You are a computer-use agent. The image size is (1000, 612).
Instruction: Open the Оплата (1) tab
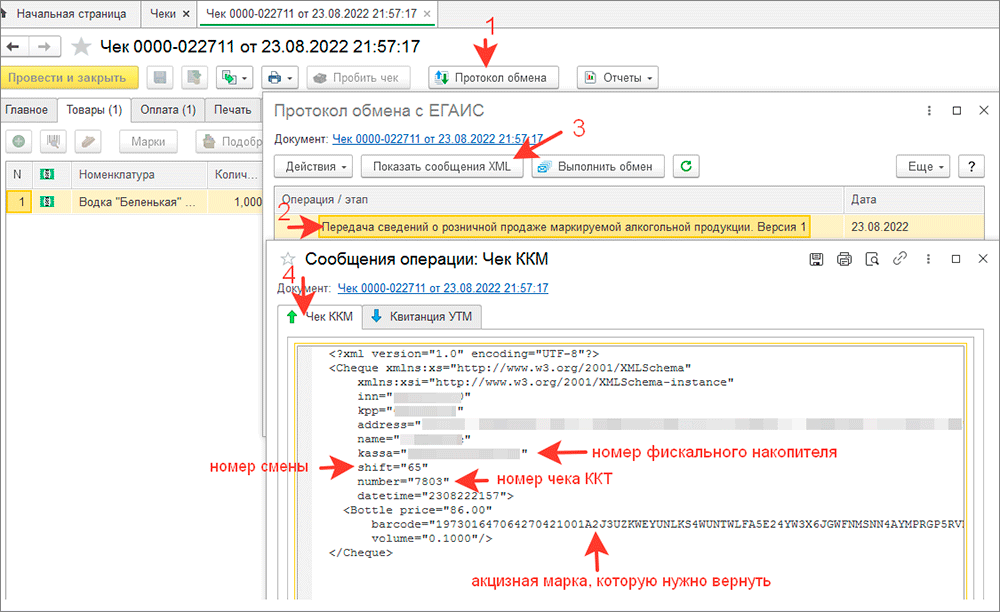pyautogui.click(x=168, y=110)
